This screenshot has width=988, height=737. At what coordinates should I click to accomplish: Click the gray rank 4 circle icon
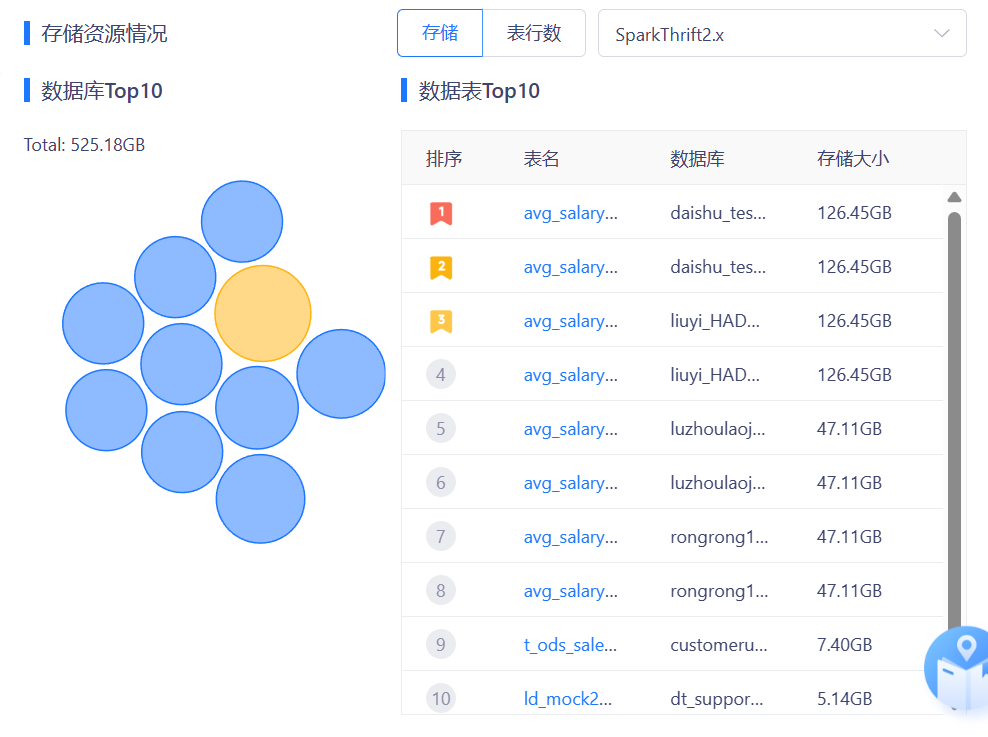coord(441,375)
